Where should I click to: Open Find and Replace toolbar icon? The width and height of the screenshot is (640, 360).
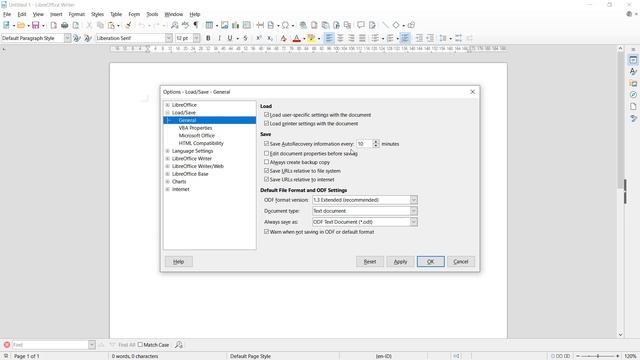174,25
